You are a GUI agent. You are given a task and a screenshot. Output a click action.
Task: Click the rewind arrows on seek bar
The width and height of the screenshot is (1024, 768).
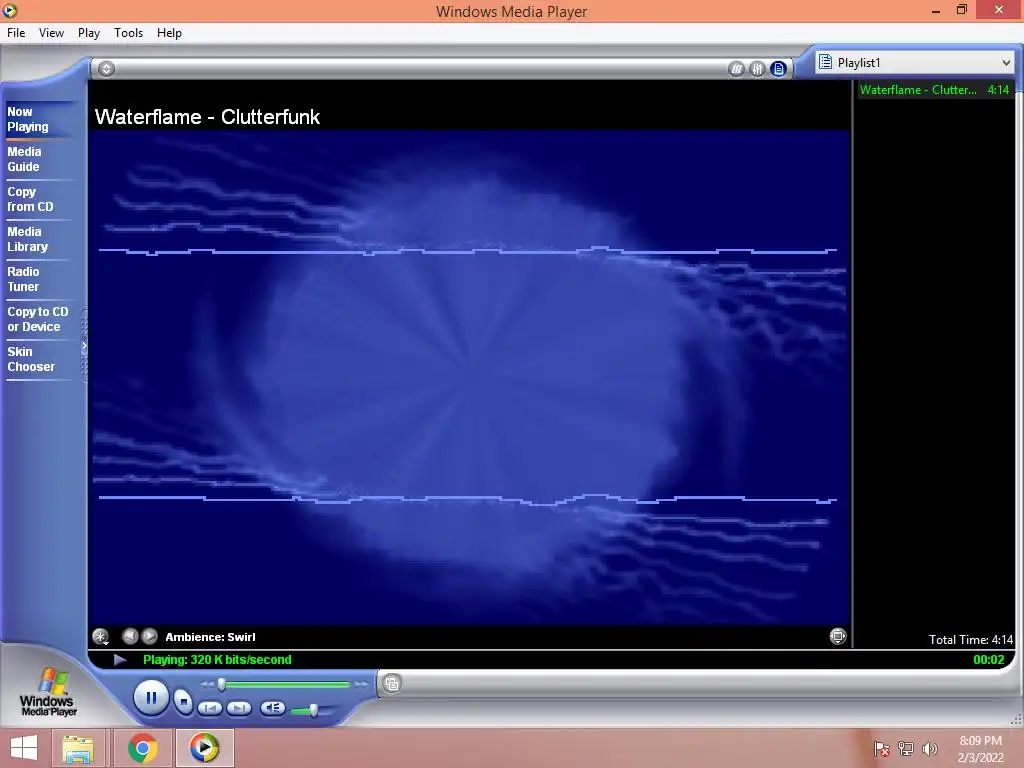207,684
